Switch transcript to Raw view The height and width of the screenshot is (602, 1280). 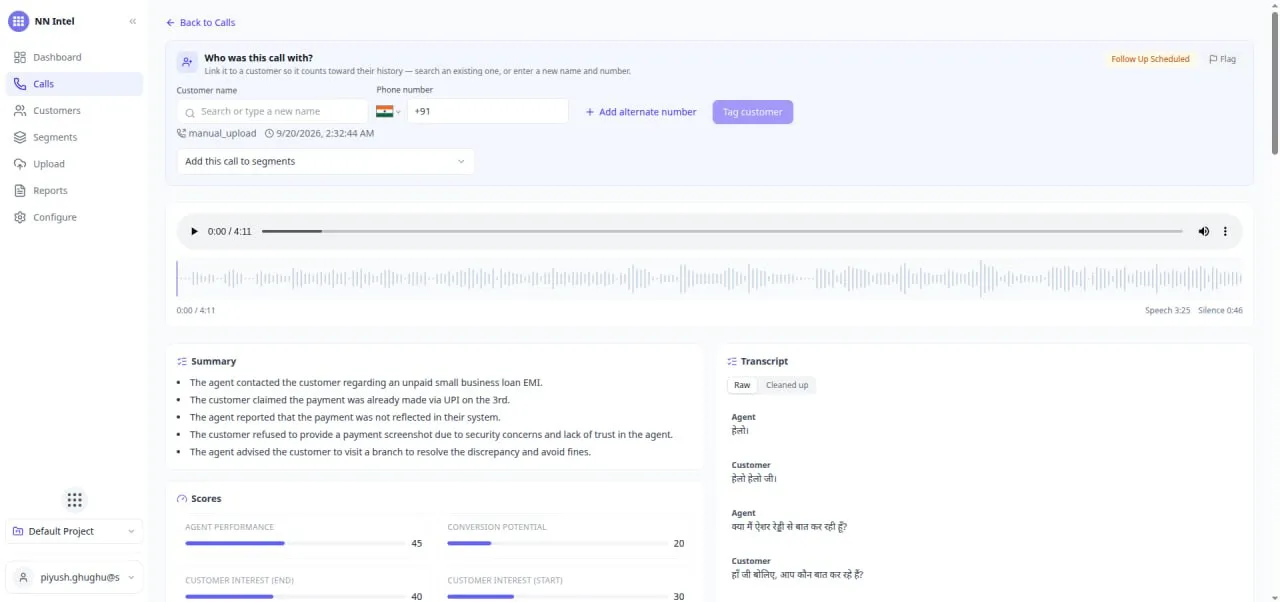pyautogui.click(x=742, y=385)
